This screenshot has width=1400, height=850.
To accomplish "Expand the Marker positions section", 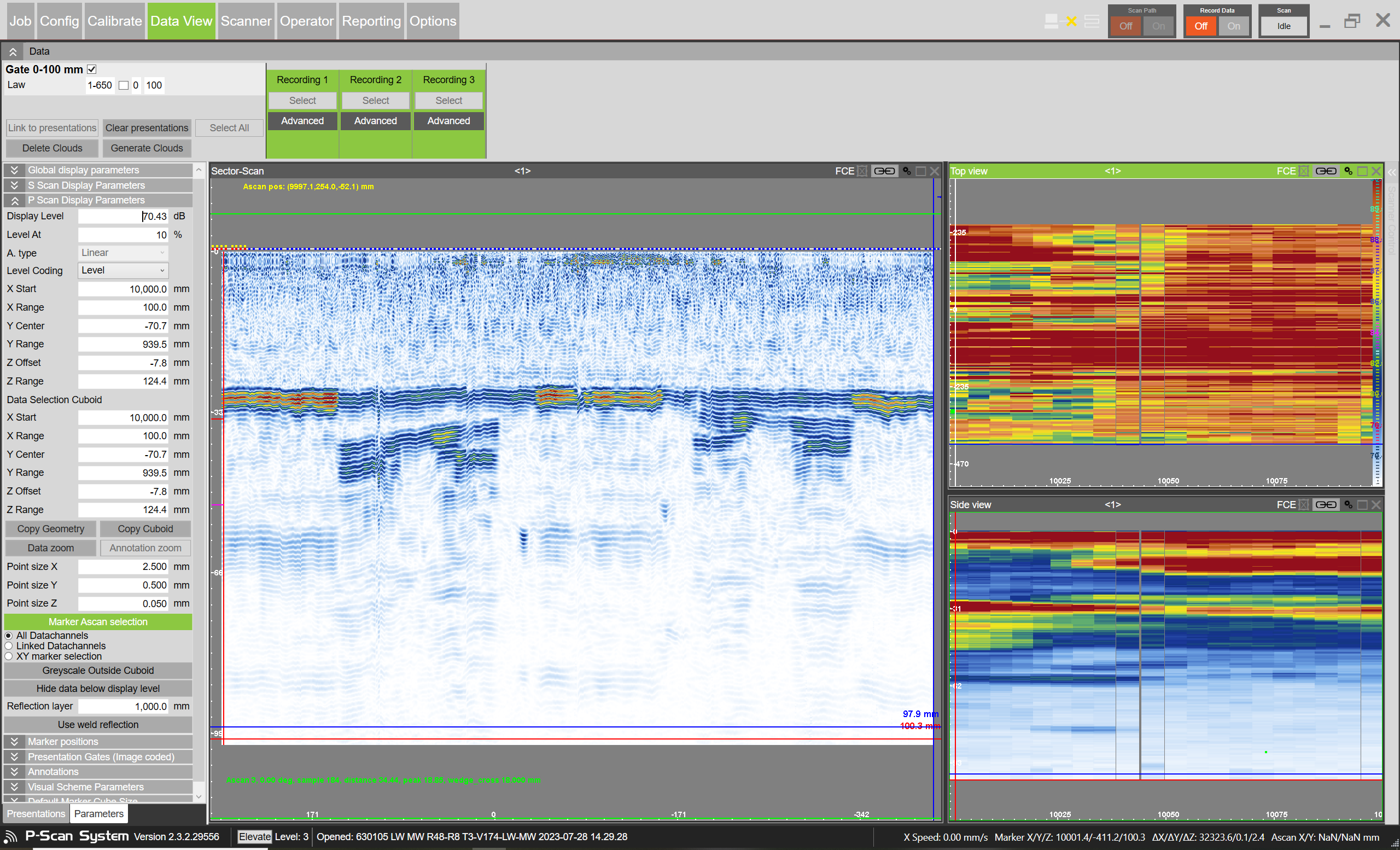I will pyautogui.click(x=15, y=742).
